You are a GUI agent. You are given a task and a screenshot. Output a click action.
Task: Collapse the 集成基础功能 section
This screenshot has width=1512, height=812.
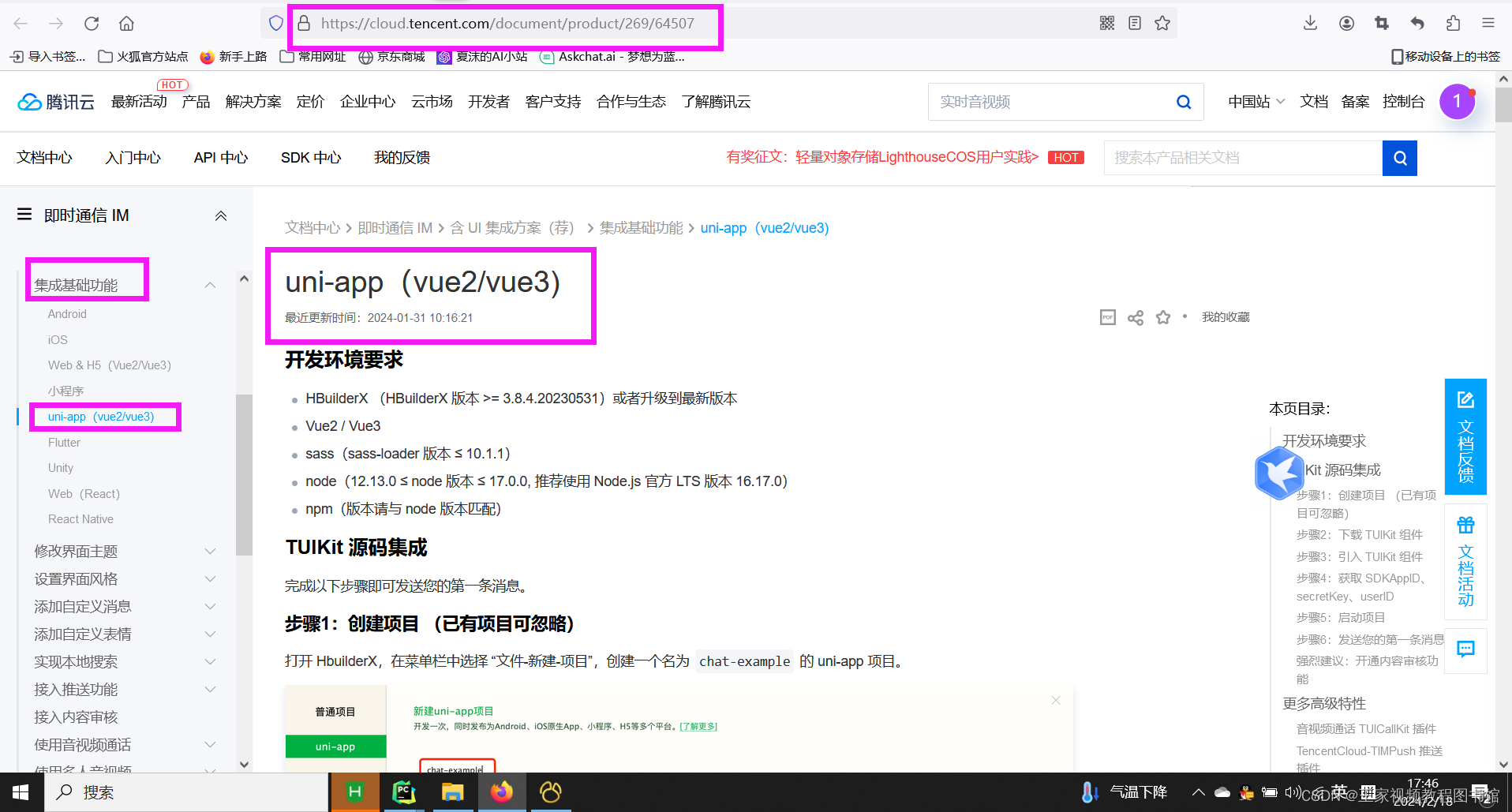pyautogui.click(x=209, y=284)
